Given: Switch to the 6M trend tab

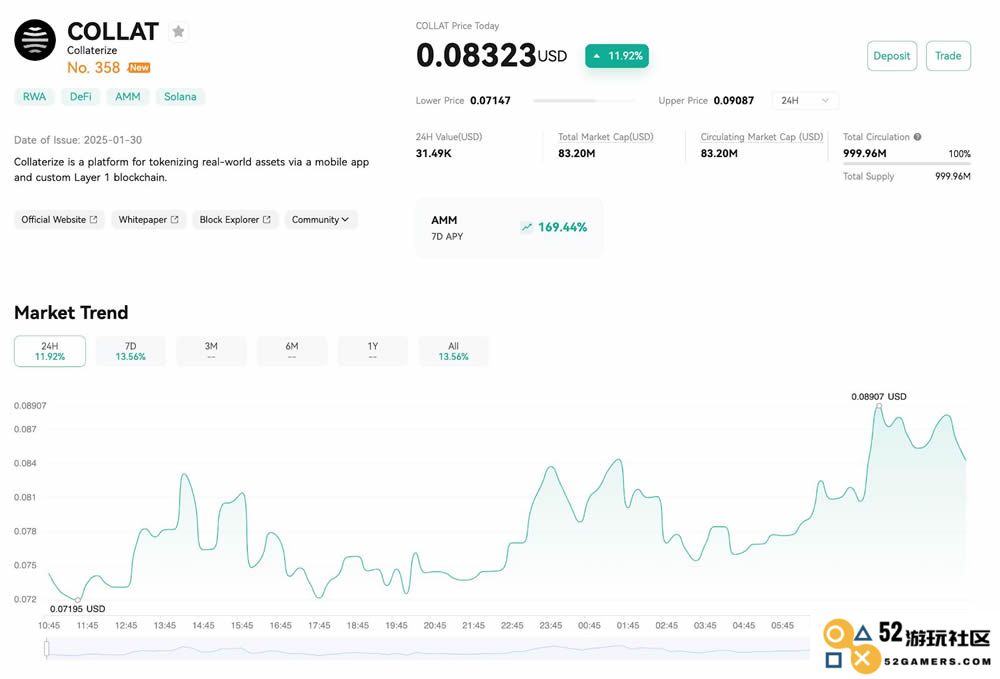Looking at the screenshot, I should point(292,351).
